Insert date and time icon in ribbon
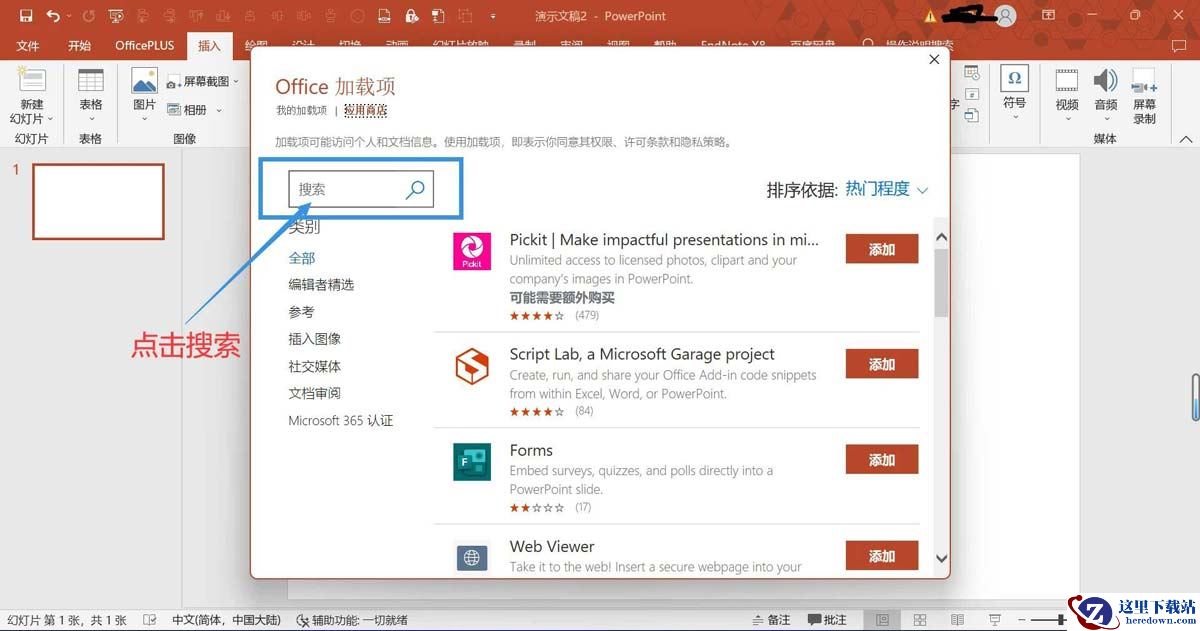Viewport: 1200px width, 631px height. click(971, 73)
